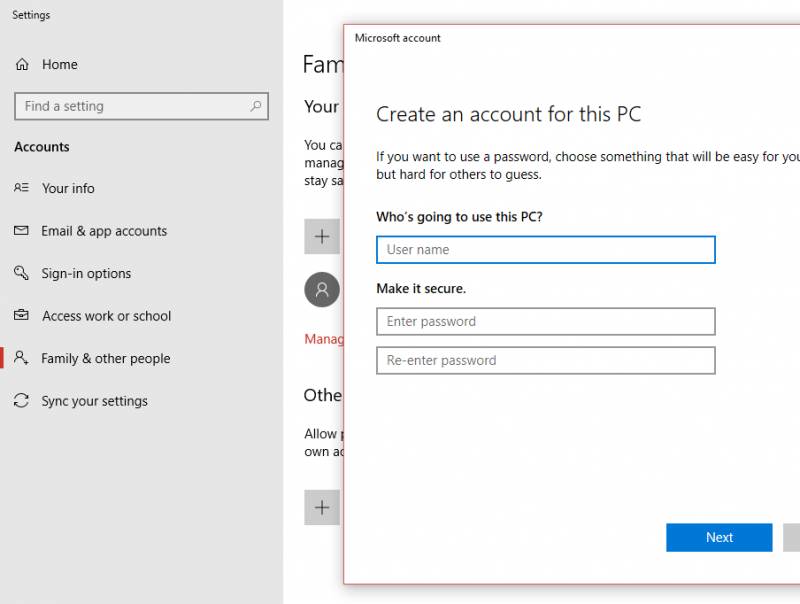Click the Settings window title text
800x604 pixels.
[31, 15]
